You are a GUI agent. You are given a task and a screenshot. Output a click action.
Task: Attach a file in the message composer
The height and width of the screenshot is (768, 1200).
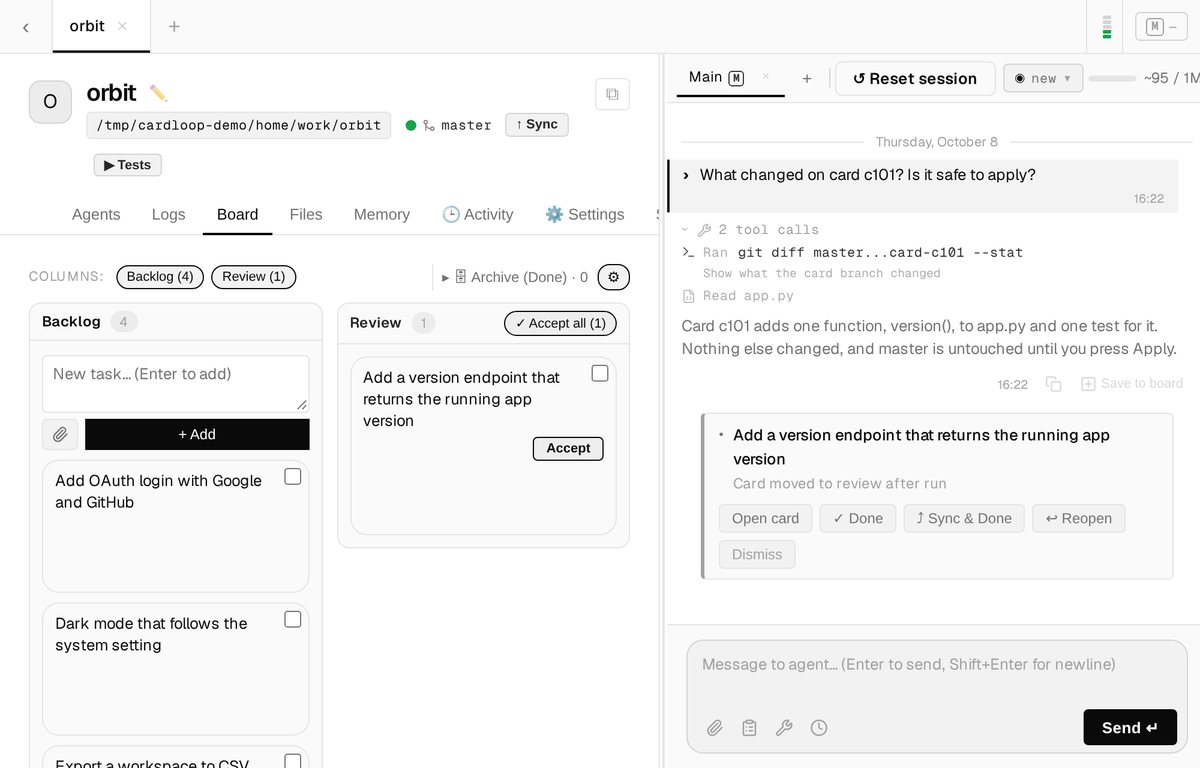[x=714, y=728]
